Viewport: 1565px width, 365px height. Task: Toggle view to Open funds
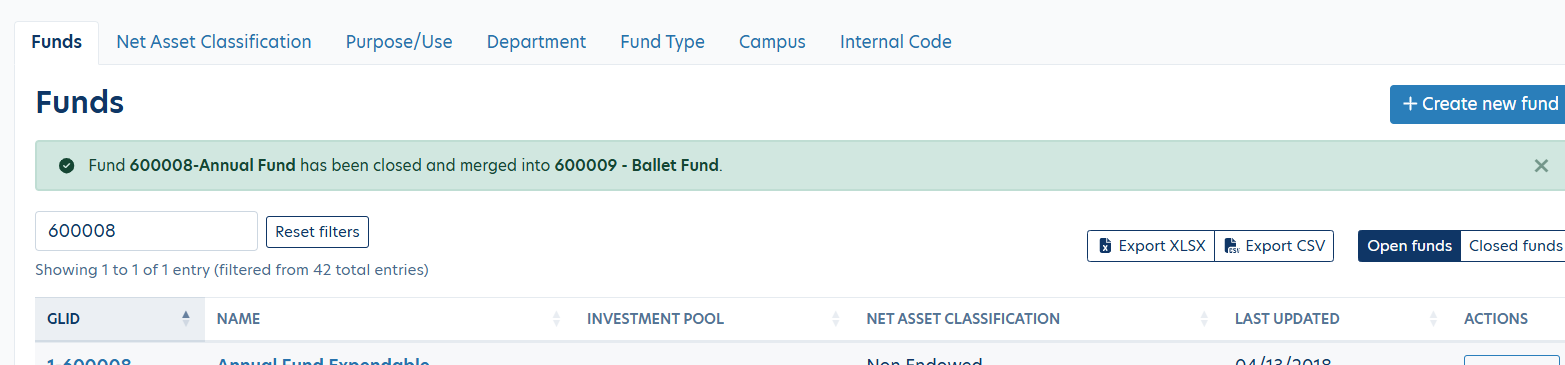(1409, 246)
